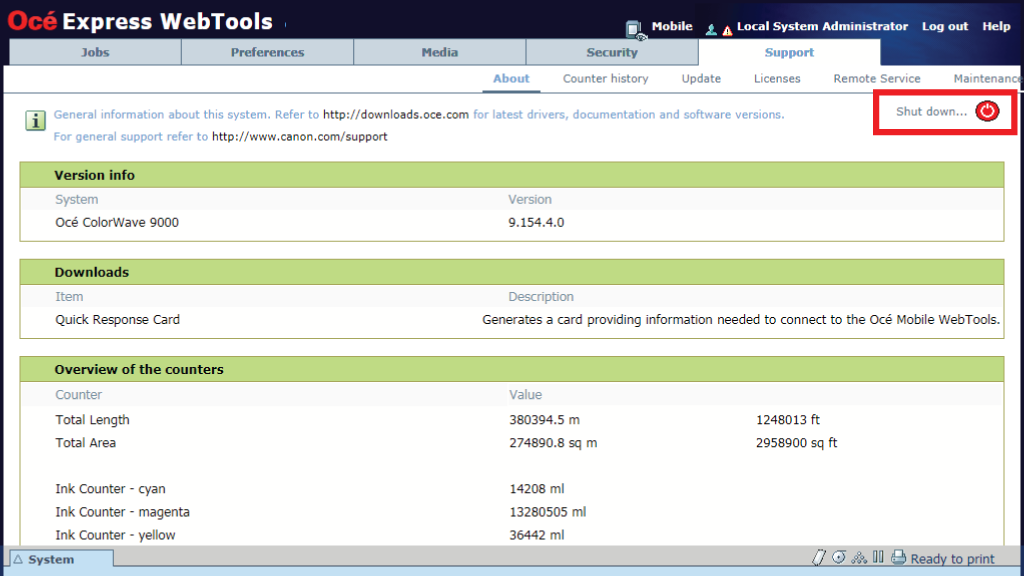The image size is (1024, 576).
Task: Click the 13280505 ml magenta value
Action: coord(548,512)
